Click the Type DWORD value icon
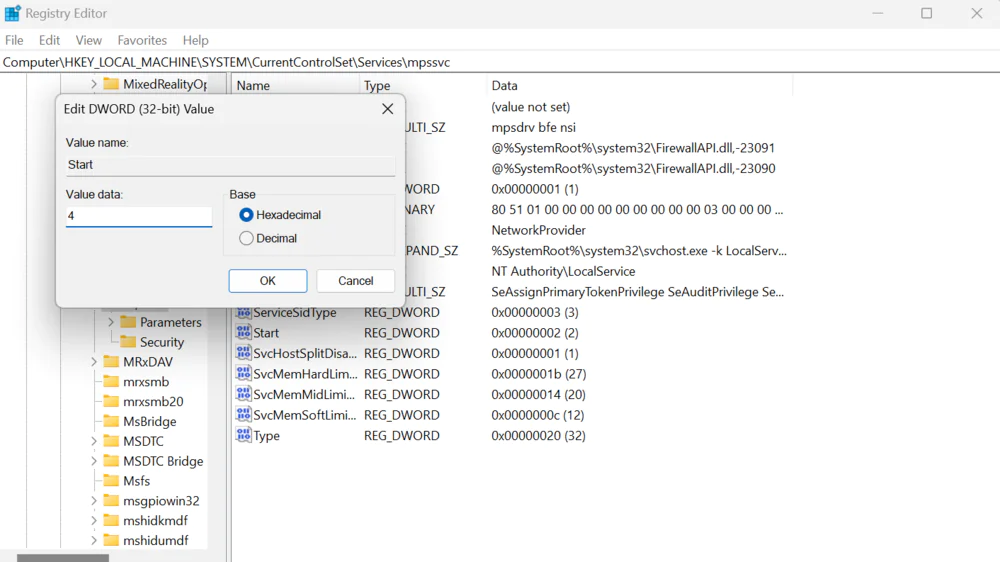The width and height of the screenshot is (1000, 562). pos(243,435)
